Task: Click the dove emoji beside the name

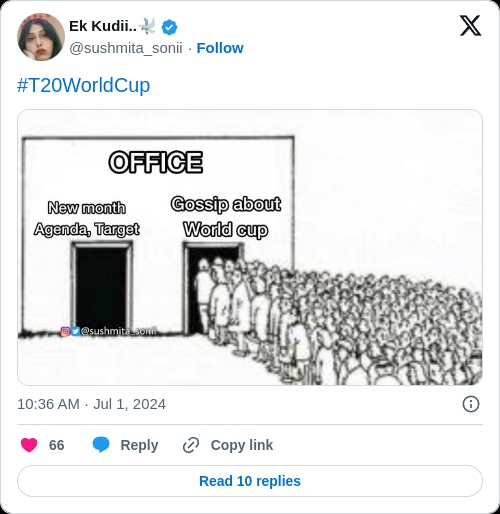Action: click(x=147, y=26)
